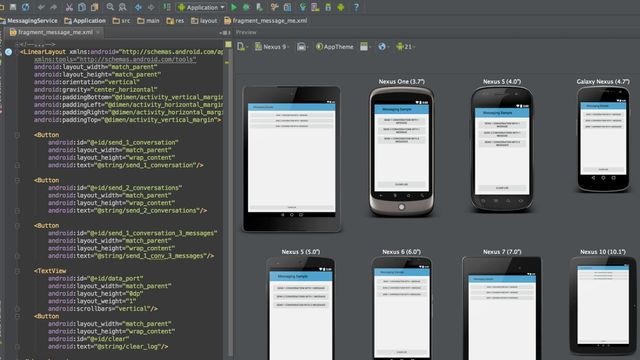Image resolution: width=640 pixels, height=360 pixels.
Task: Collapse the TextView tag fold marker
Action: pos(17,271)
